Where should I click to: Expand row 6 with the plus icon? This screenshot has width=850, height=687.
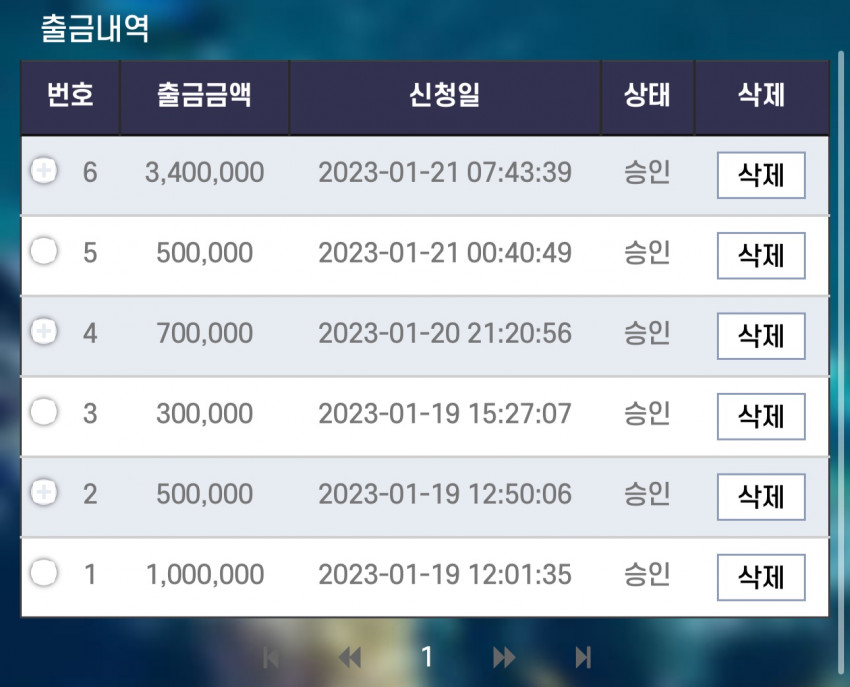[44, 171]
